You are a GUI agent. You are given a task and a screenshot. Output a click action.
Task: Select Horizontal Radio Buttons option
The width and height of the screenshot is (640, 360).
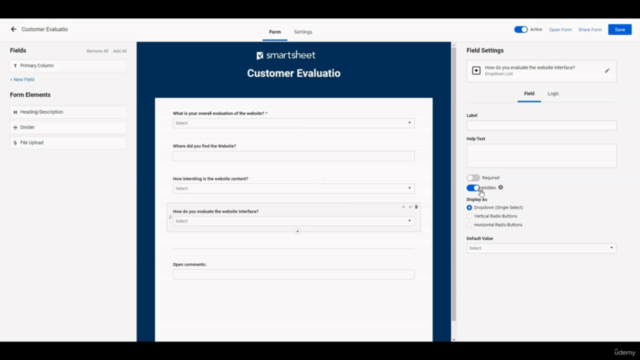[469, 225]
